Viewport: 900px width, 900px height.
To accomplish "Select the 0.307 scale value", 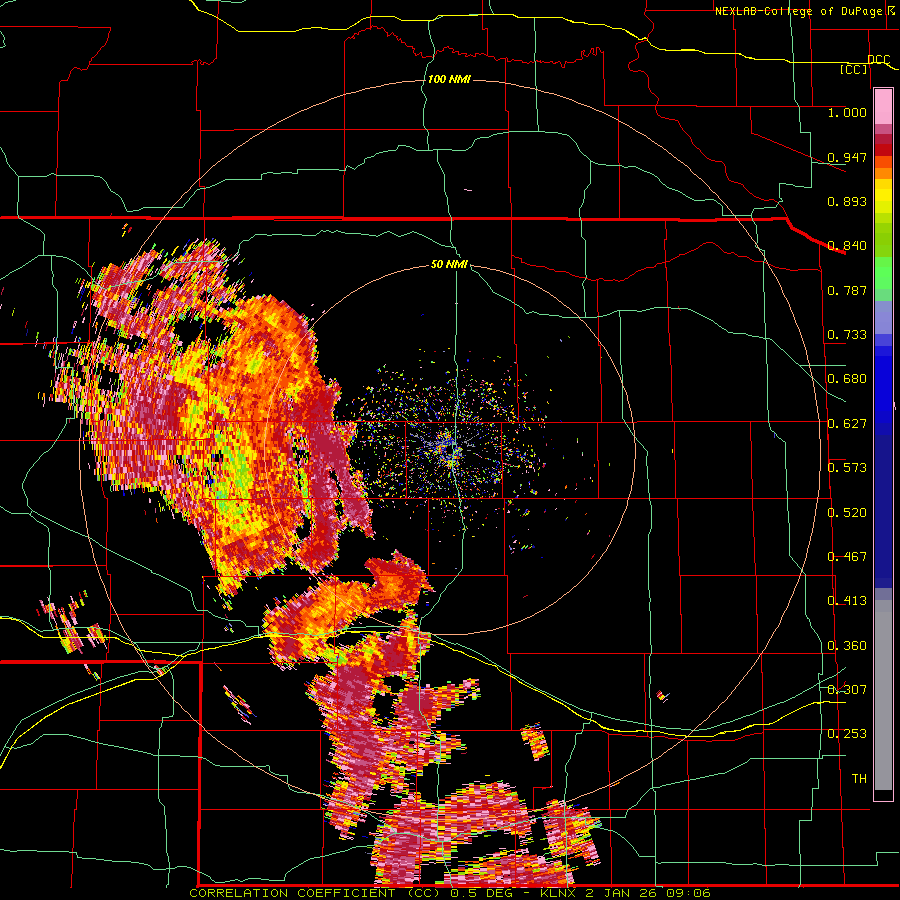I will click(847, 690).
